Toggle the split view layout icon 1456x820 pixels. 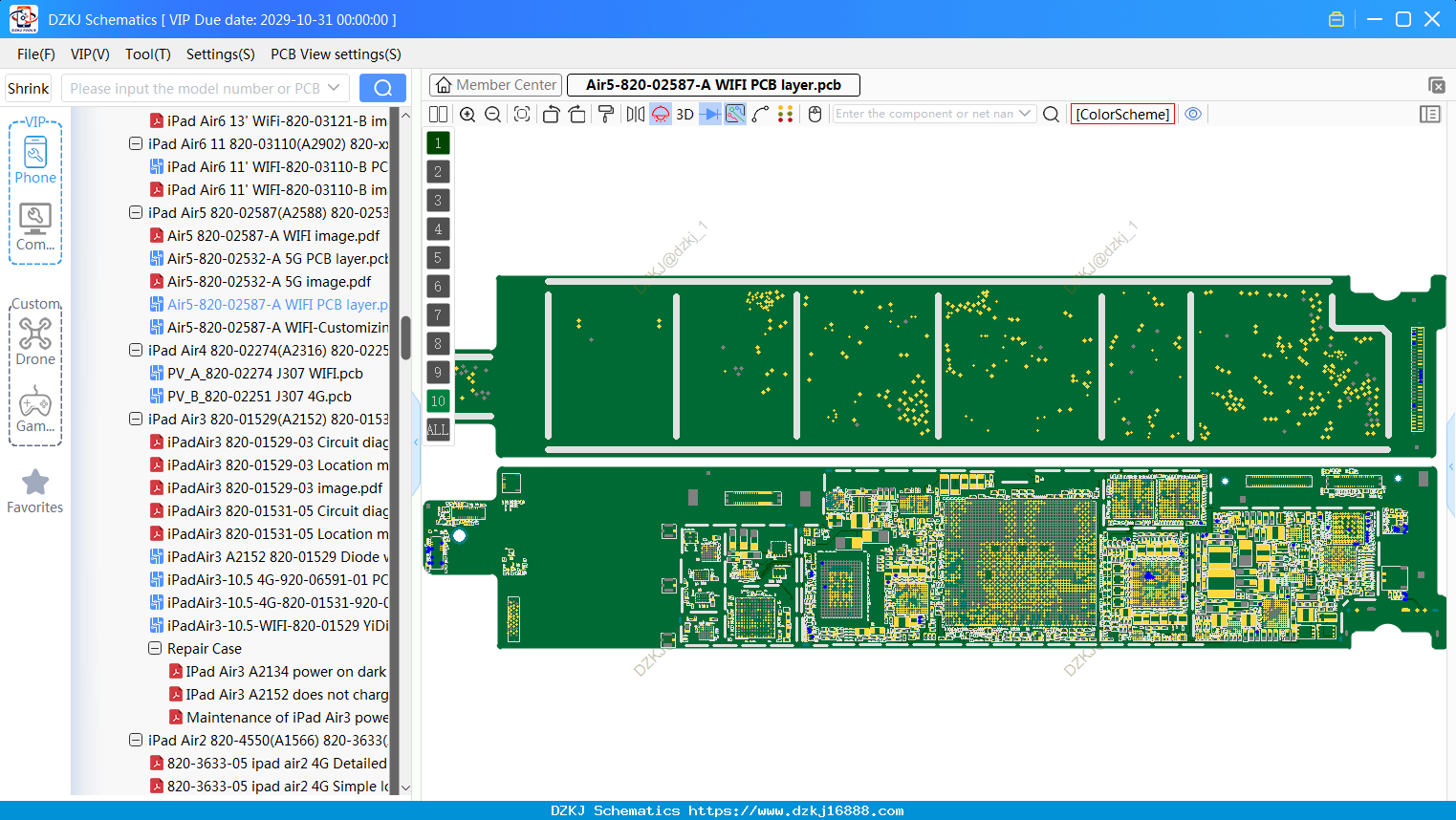tap(438, 114)
